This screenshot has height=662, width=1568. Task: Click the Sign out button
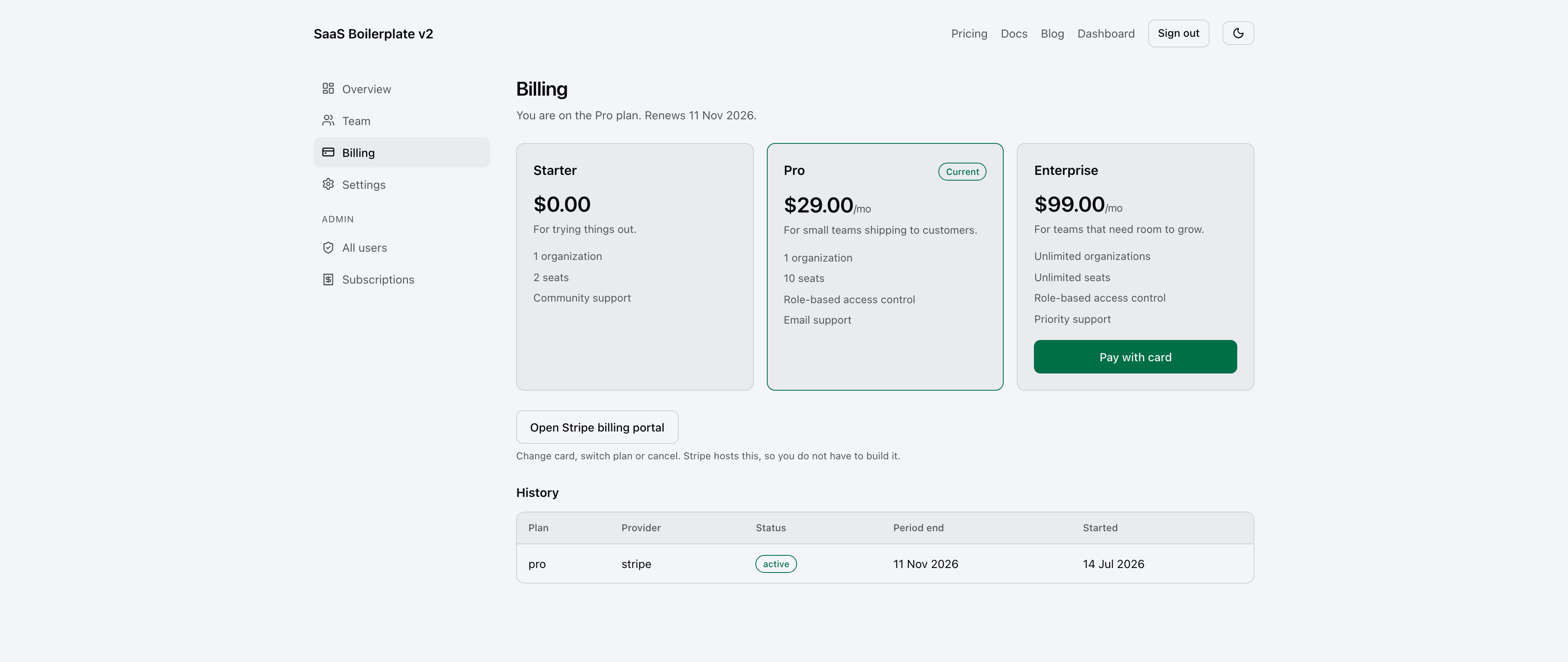coord(1178,33)
